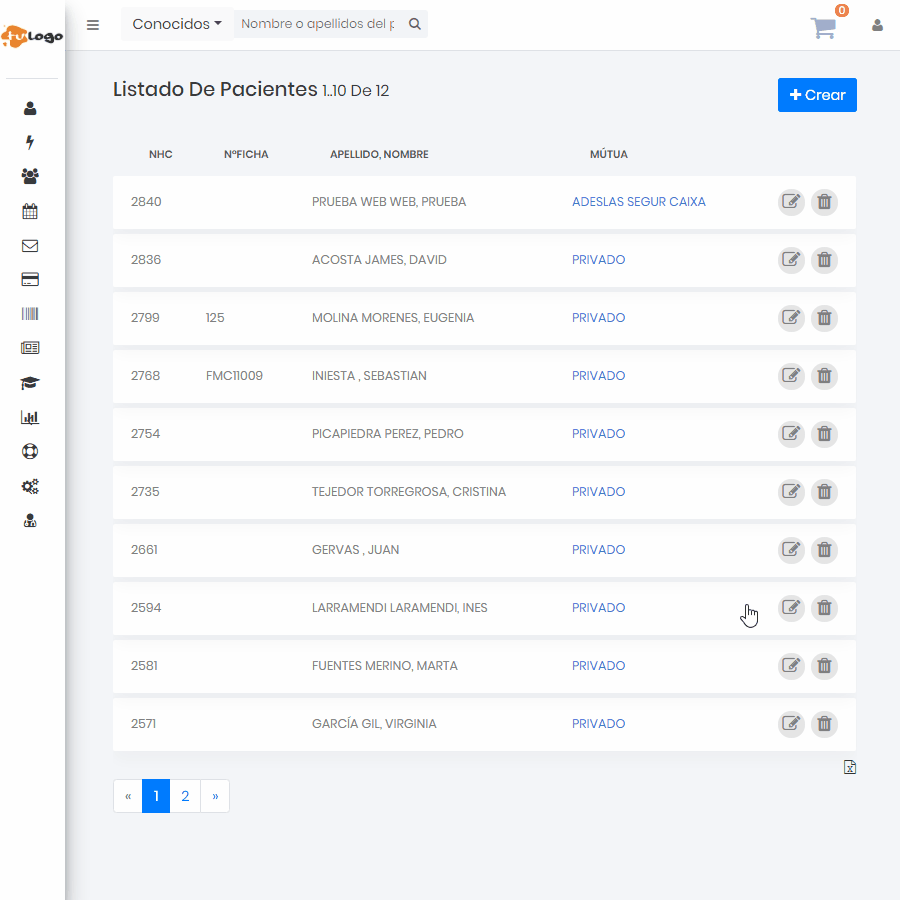Click the patient name search field
This screenshot has height=900, width=900.
coord(318,24)
